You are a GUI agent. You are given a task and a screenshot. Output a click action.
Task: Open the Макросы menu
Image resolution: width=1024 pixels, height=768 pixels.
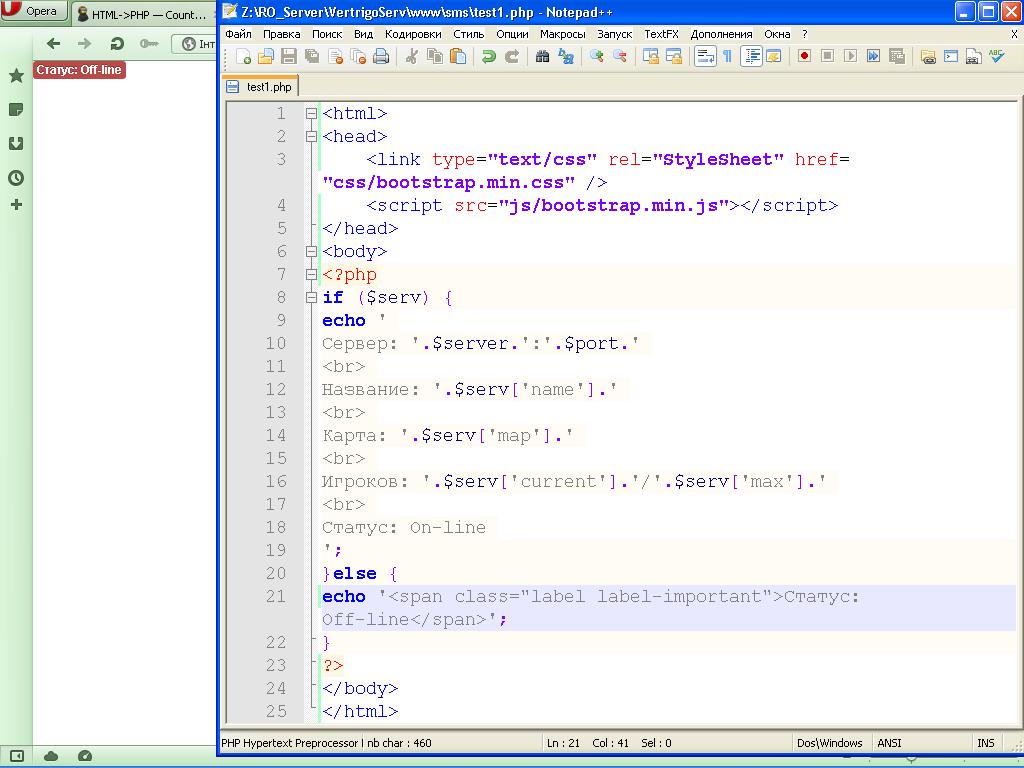point(562,34)
